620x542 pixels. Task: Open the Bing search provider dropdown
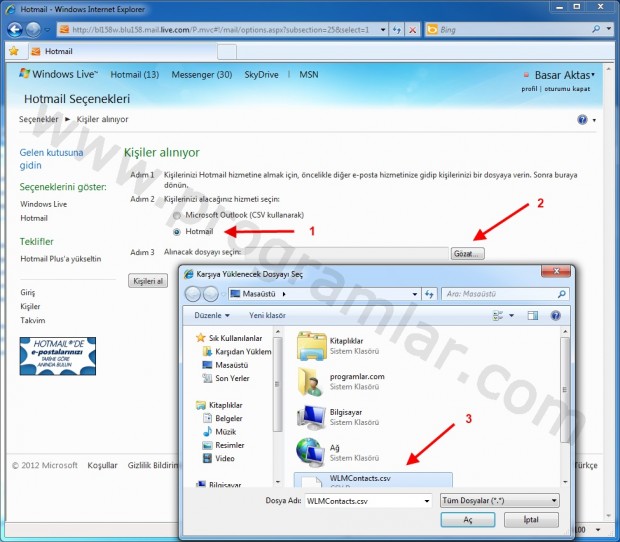(x=609, y=29)
